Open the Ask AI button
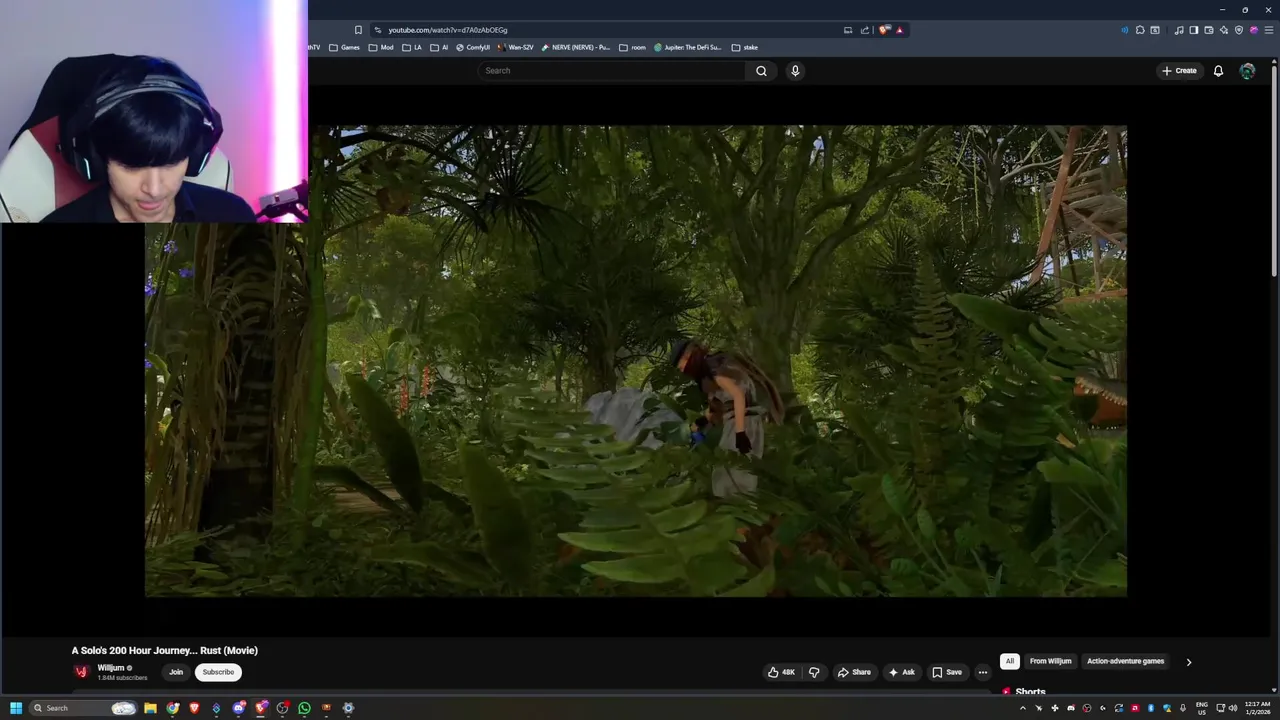The width and height of the screenshot is (1280, 720). point(901,672)
